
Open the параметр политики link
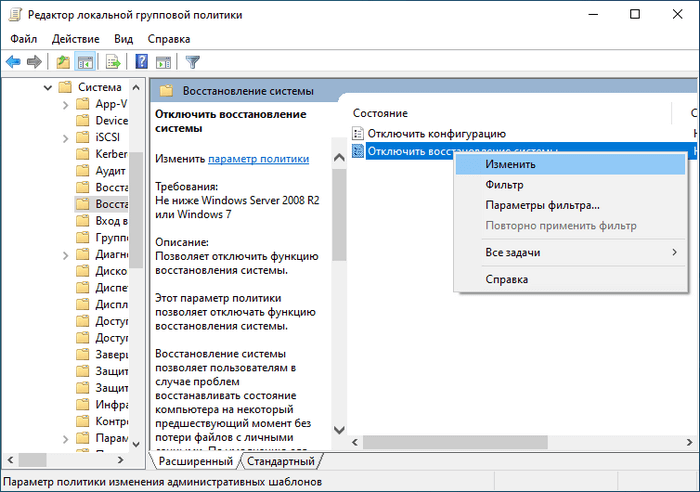click(258, 158)
